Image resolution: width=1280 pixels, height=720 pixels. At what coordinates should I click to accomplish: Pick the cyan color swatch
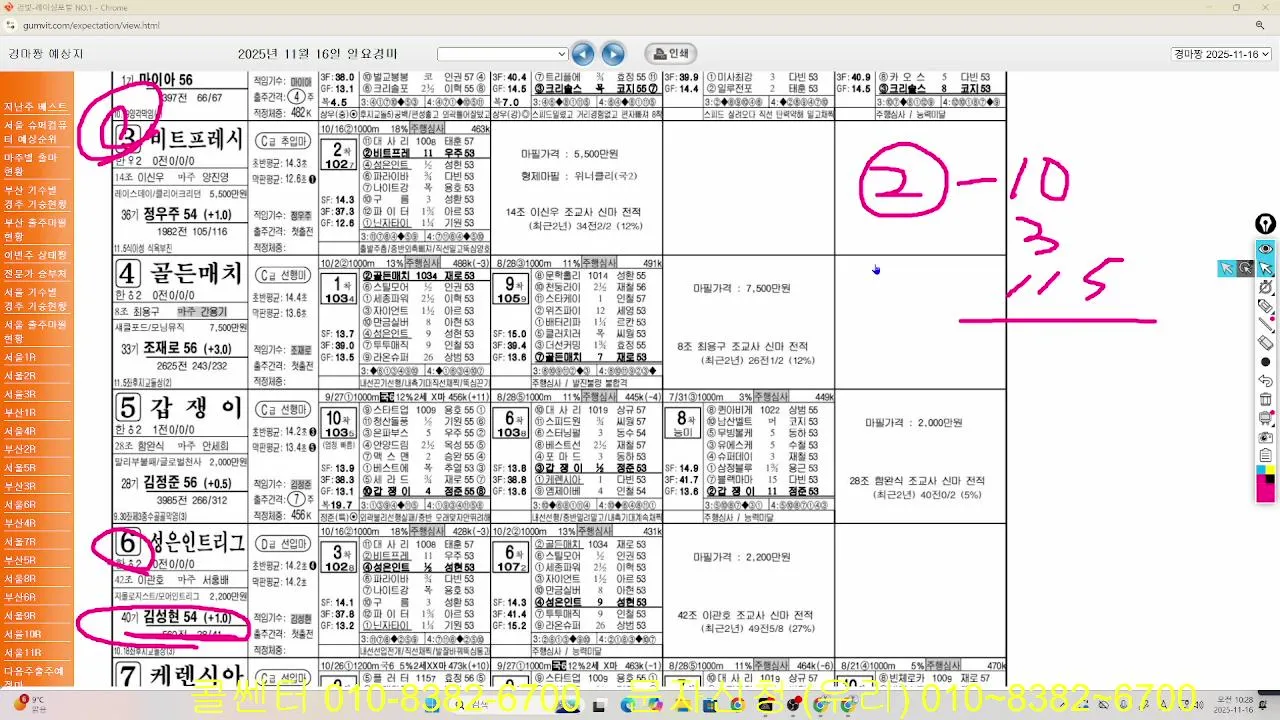pos(1262,471)
